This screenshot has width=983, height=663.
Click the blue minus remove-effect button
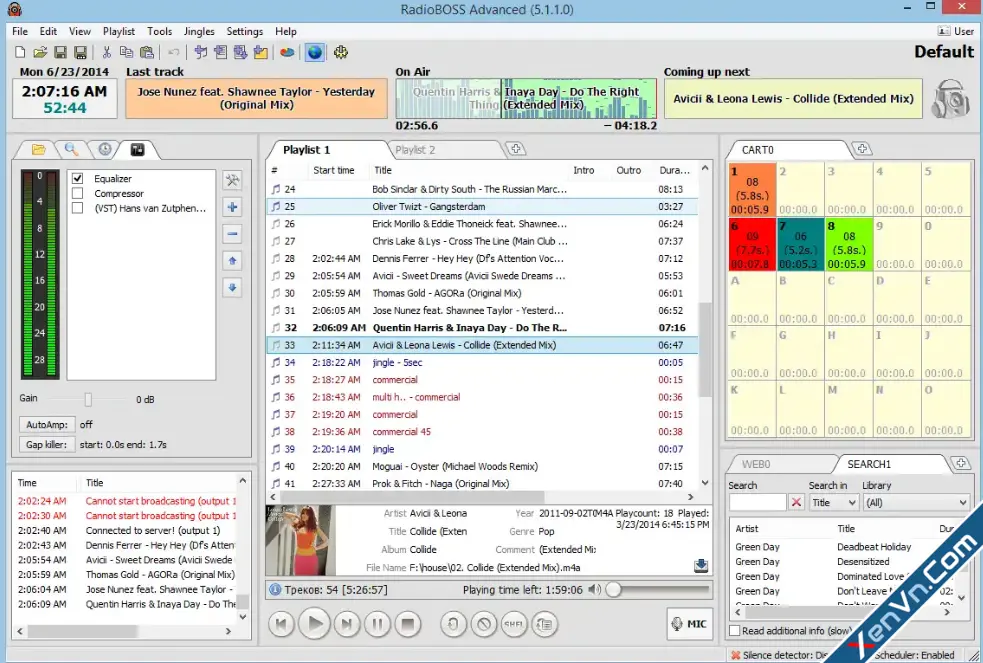[x=232, y=234]
